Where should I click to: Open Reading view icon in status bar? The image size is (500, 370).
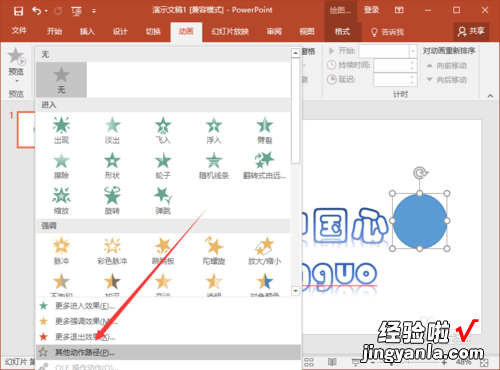[x=332, y=362]
